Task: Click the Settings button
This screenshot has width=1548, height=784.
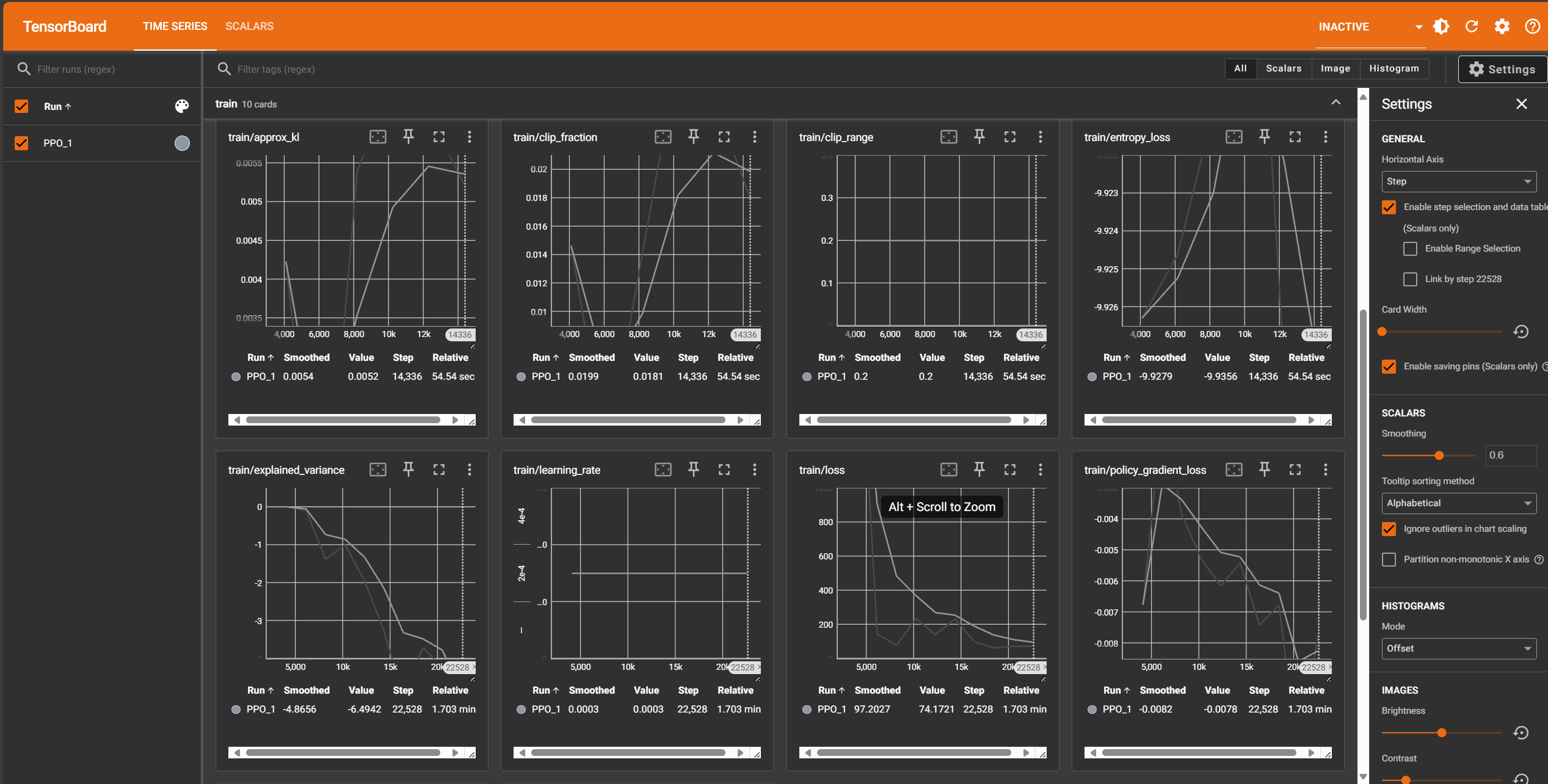Action: click(1502, 69)
